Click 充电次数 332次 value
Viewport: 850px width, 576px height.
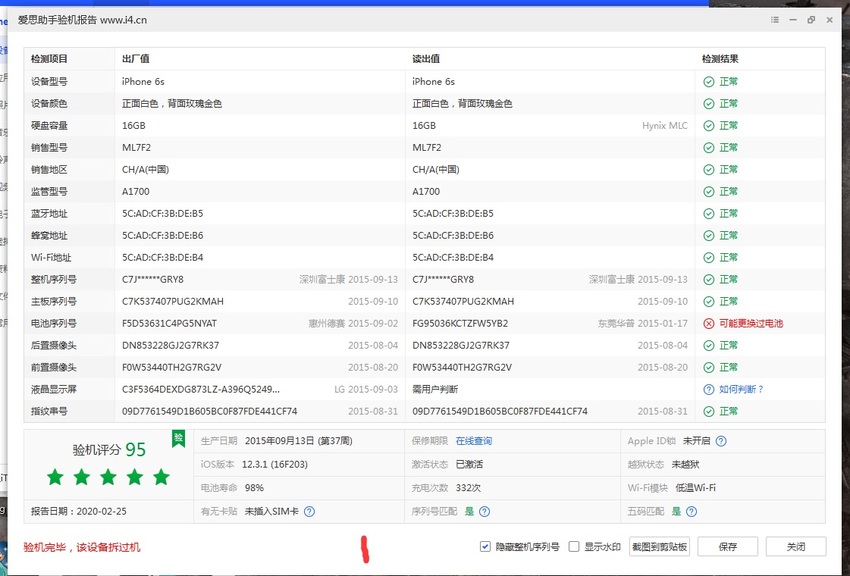(x=468, y=488)
